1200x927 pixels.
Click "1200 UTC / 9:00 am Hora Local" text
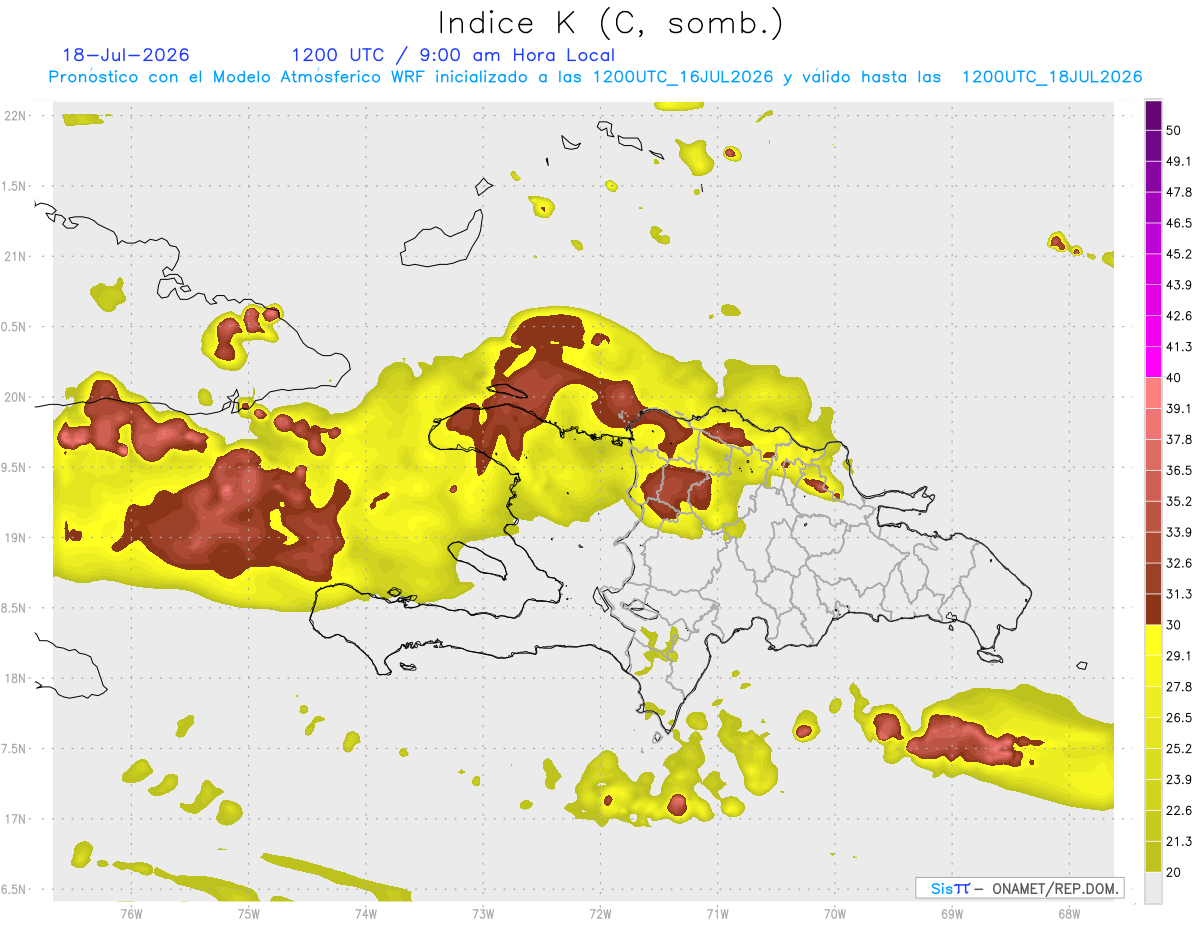click(453, 55)
